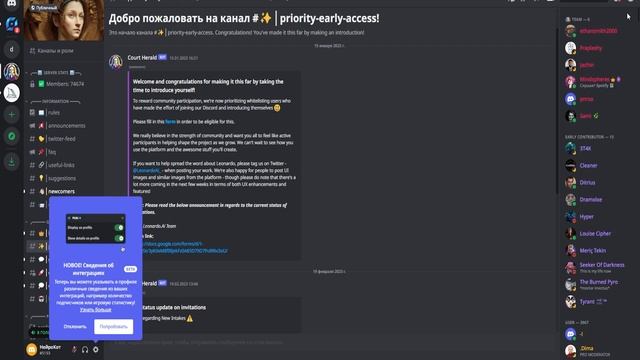
Task: Click the Download Apps icon
Action: tap(11, 161)
